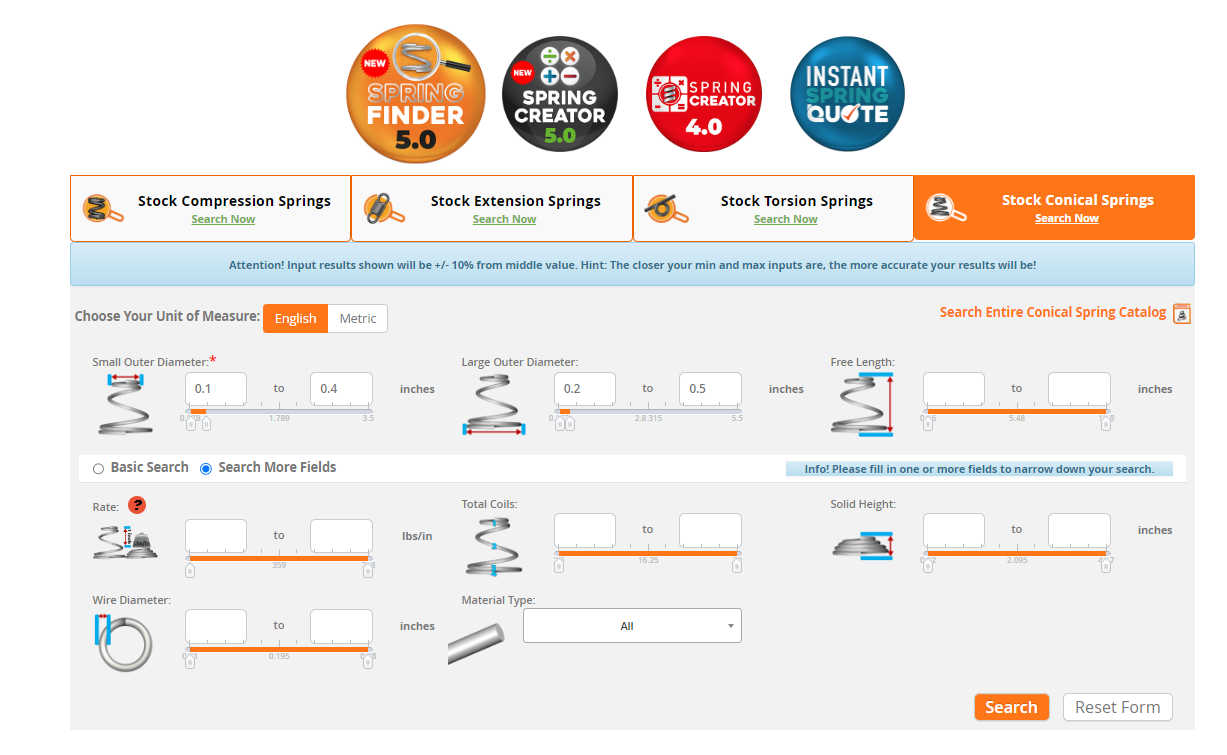
Task: Click the conical spring catalog icon
Action: click(x=1181, y=313)
